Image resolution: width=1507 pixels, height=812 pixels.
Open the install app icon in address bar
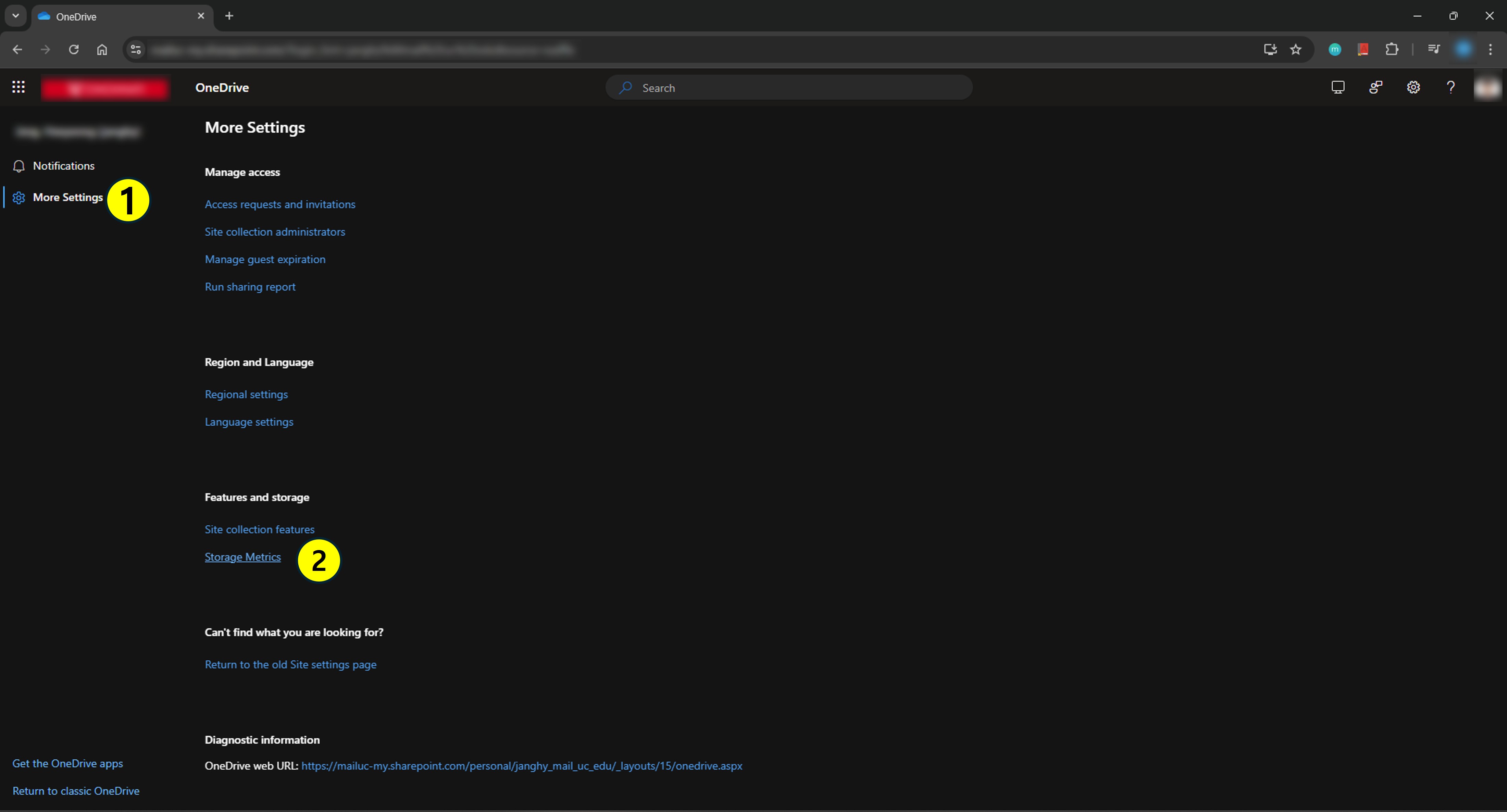[x=1270, y=50]
